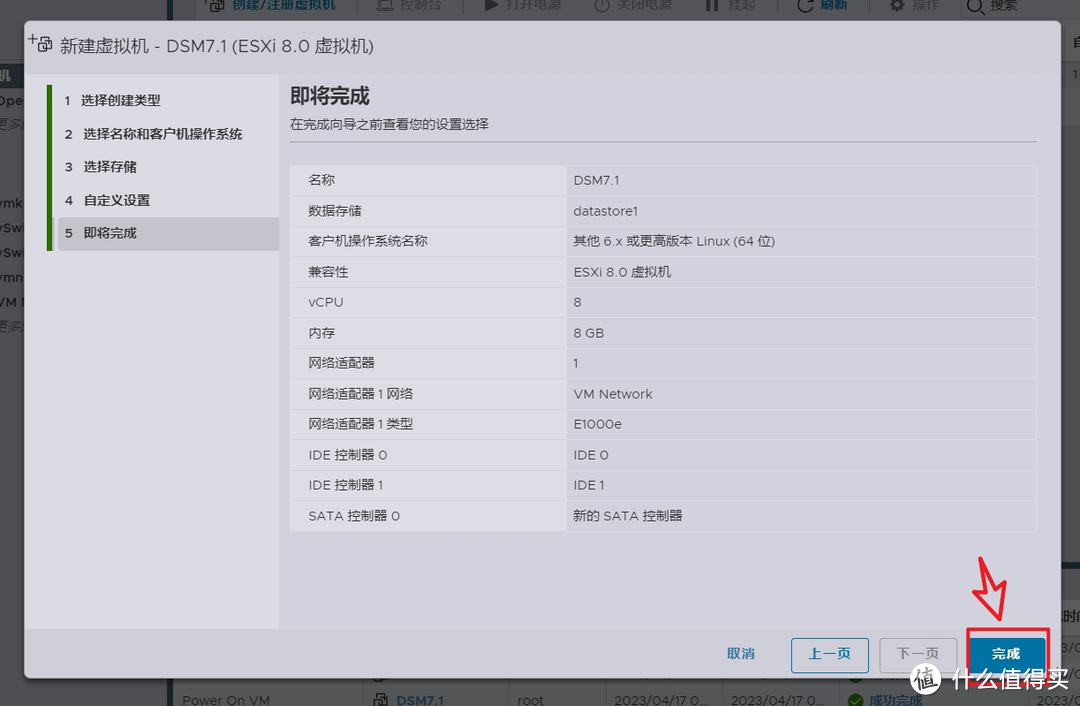
Task: Go back using 上一页 button
Action: point(829,653)
